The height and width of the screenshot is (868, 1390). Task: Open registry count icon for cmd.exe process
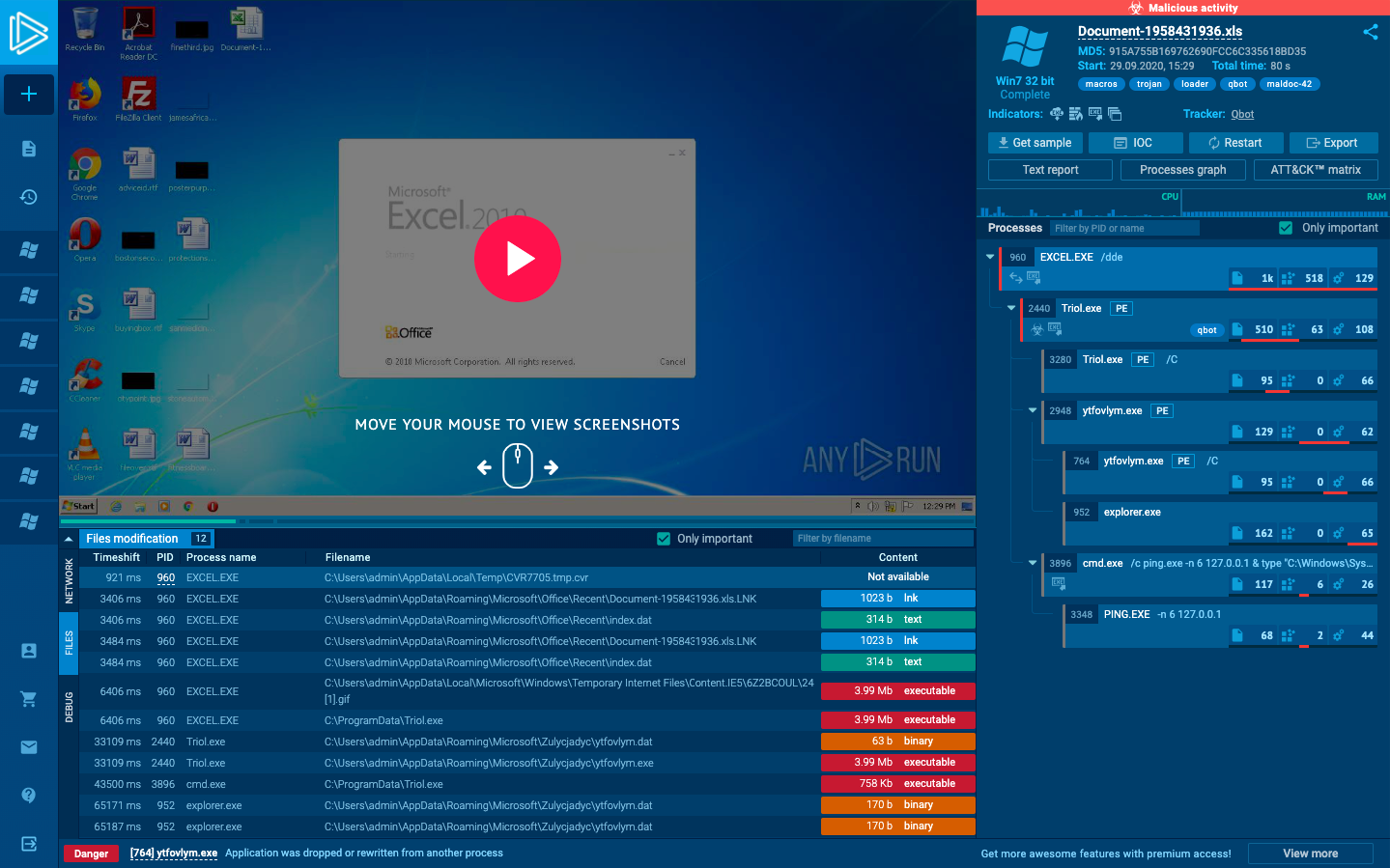(x=1288, y=584)
